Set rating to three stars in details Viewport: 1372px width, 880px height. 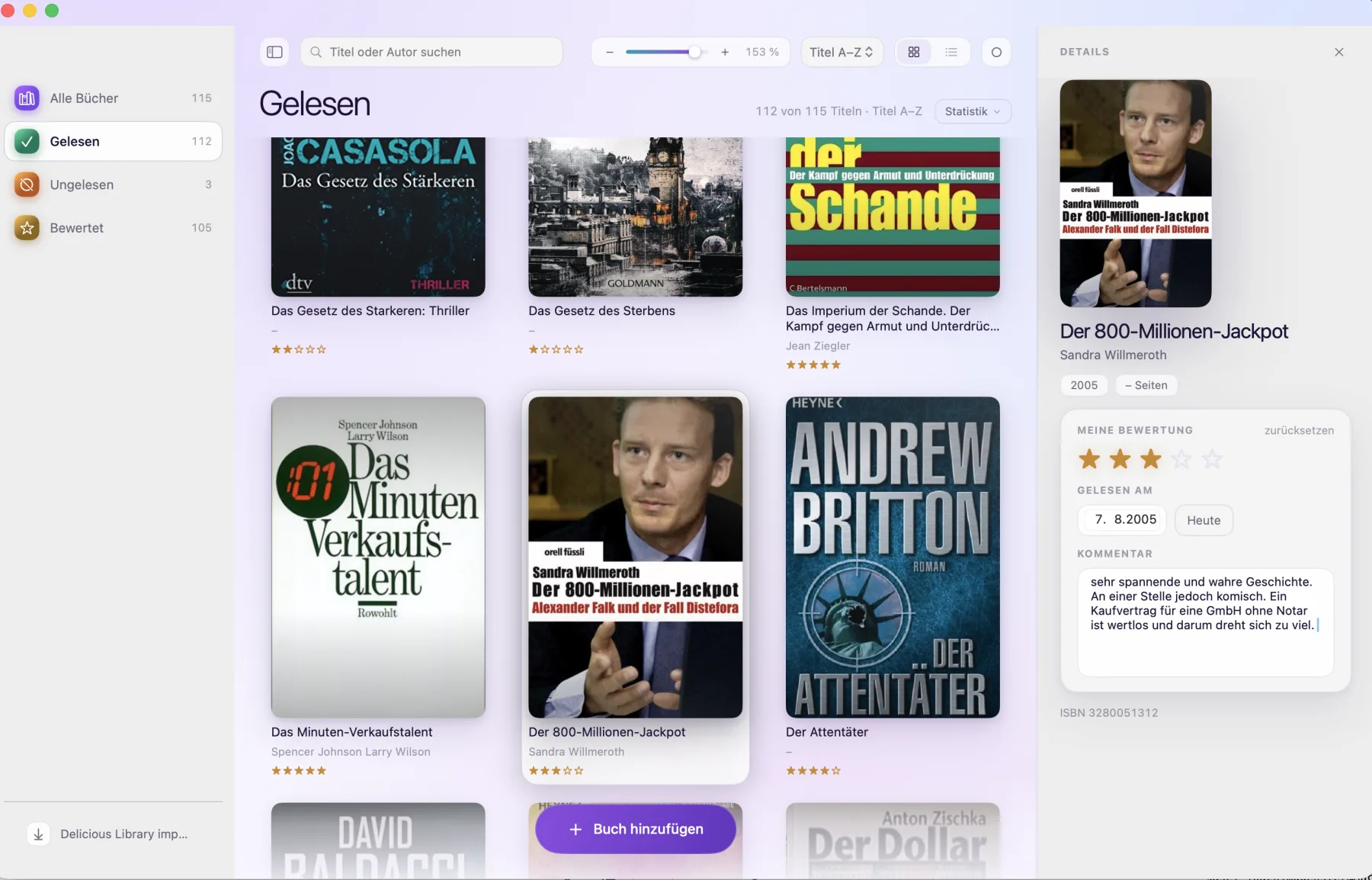[x=1151, y=459]
